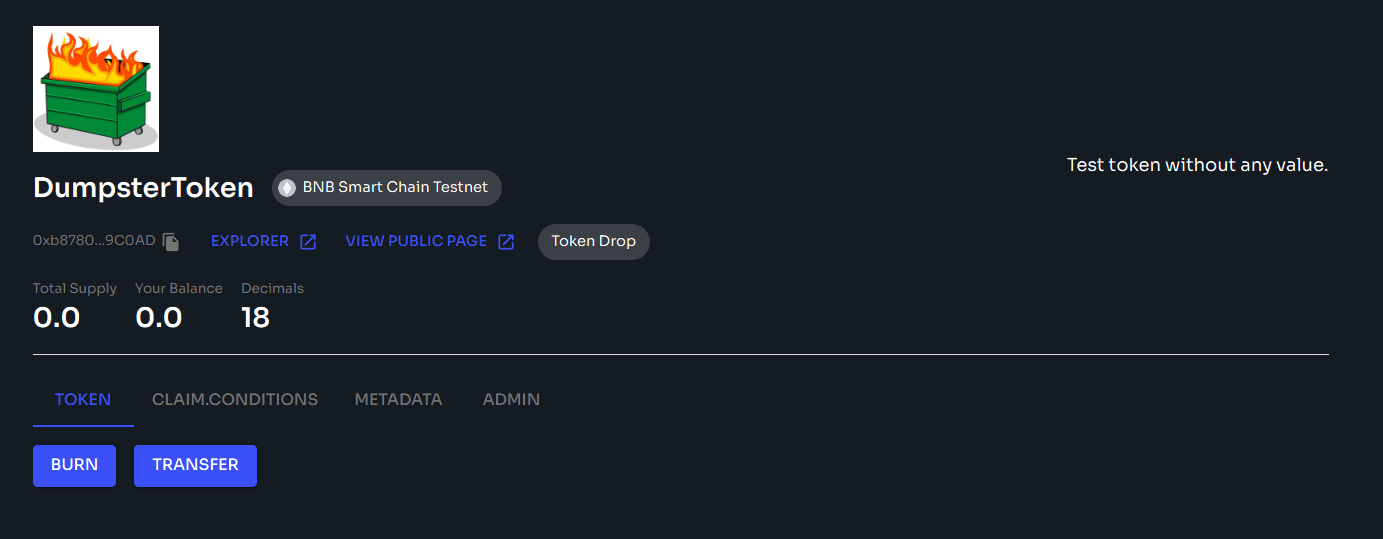Click the Total Supply value
Viewport: 1383px width, 539px height.
pyautogui.click(x=56, y=318)
